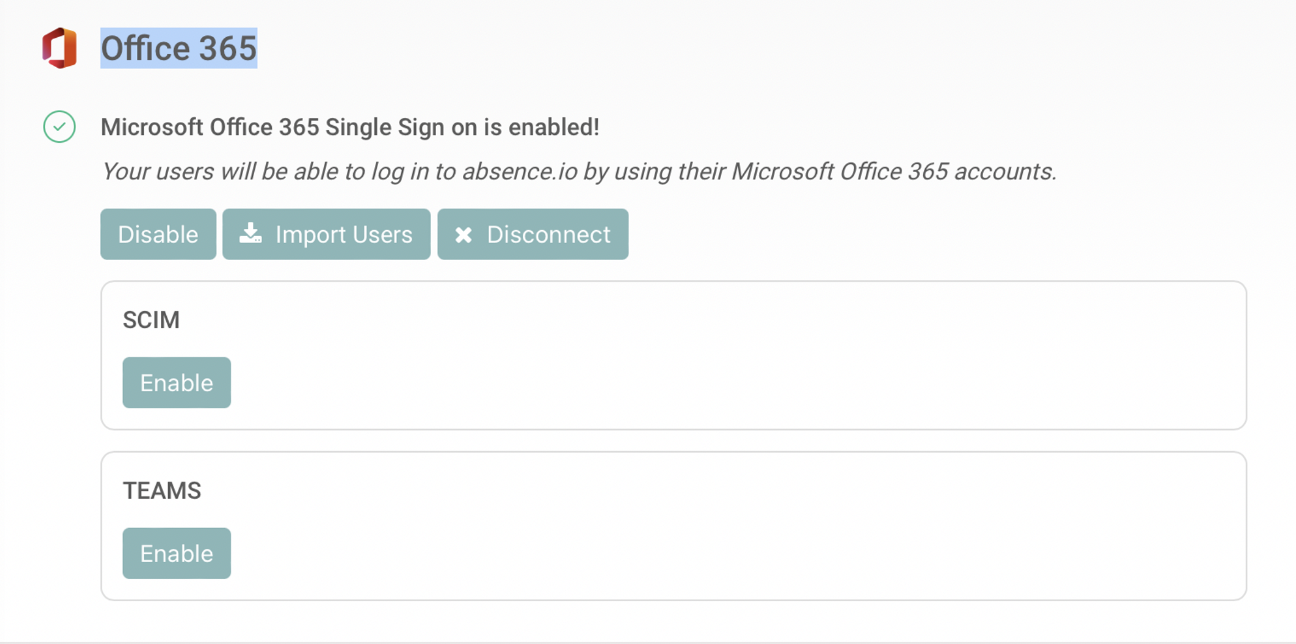Click the TEAMS section title
This screenshot has height=644, width=1296.
[162, 491]
